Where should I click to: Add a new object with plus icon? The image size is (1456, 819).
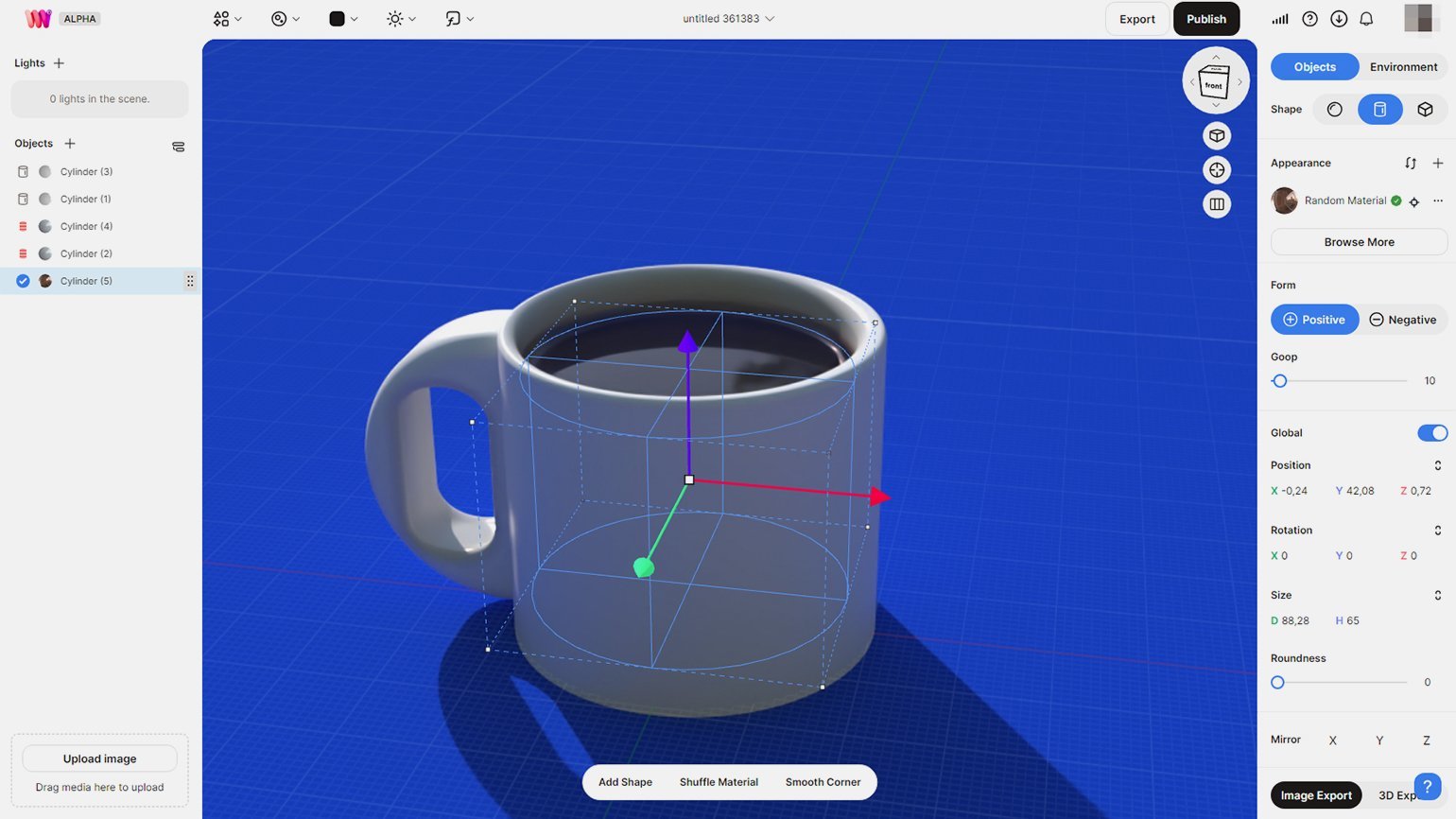pos(69,144)
